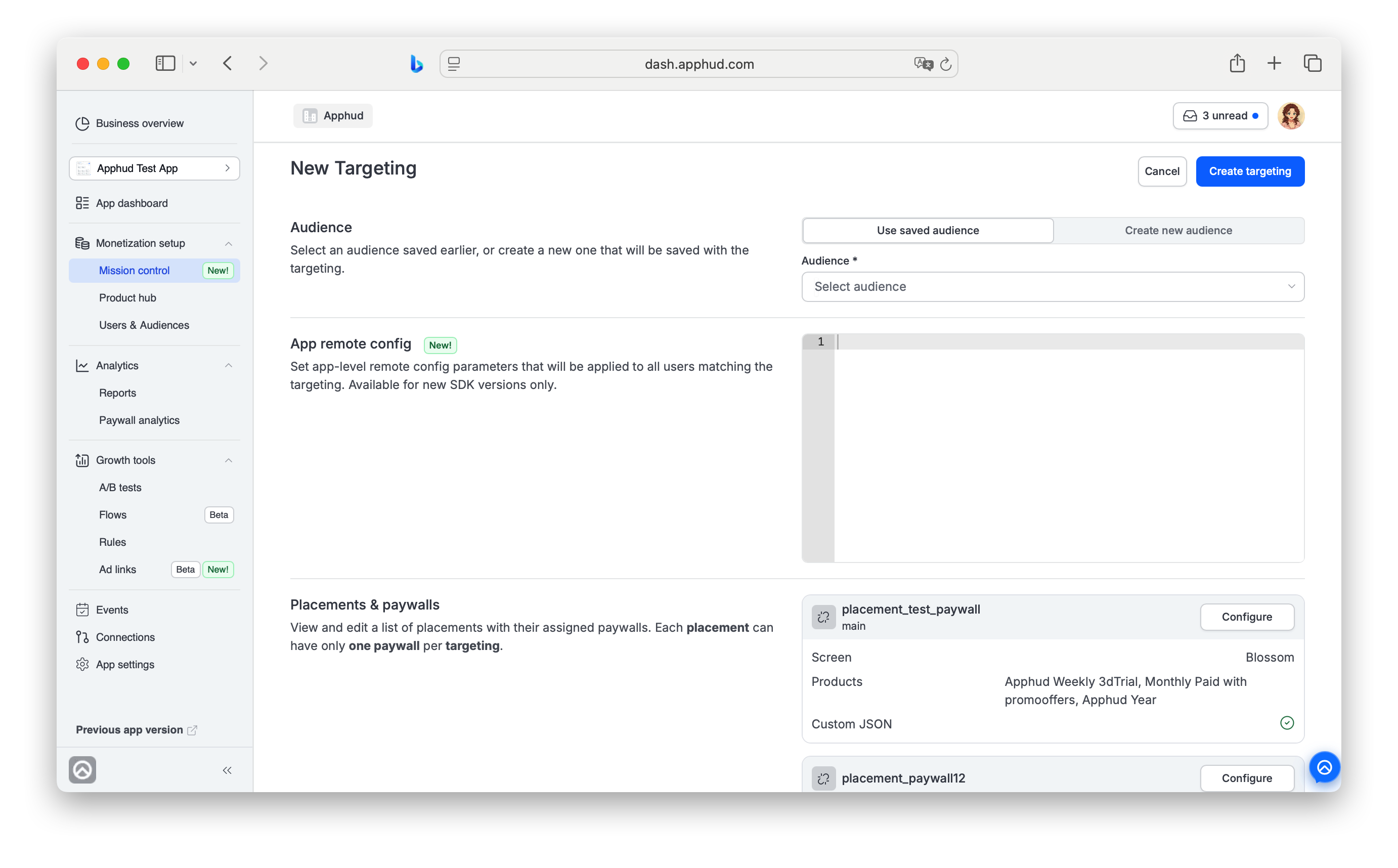The height and width of the screenshot is (868, 1398).
Task: Collapse Monetization setup section
Action: [229, 244]
